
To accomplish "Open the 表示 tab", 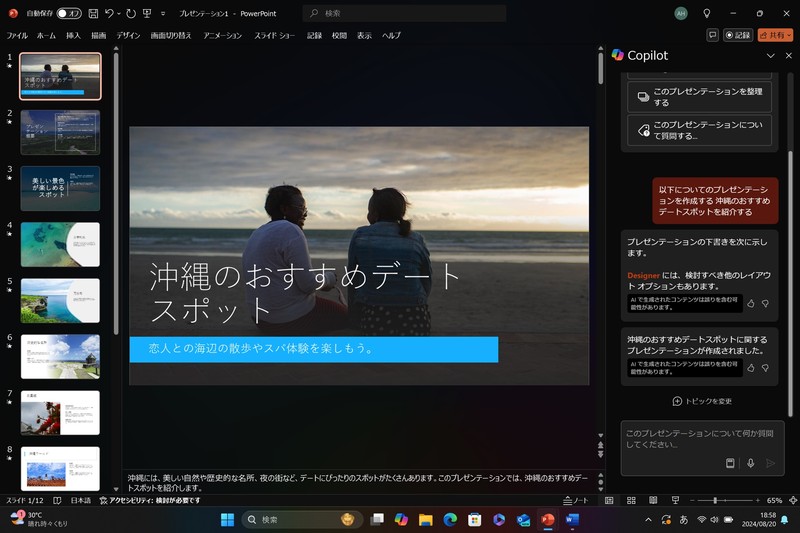I will tap(364, 35).
